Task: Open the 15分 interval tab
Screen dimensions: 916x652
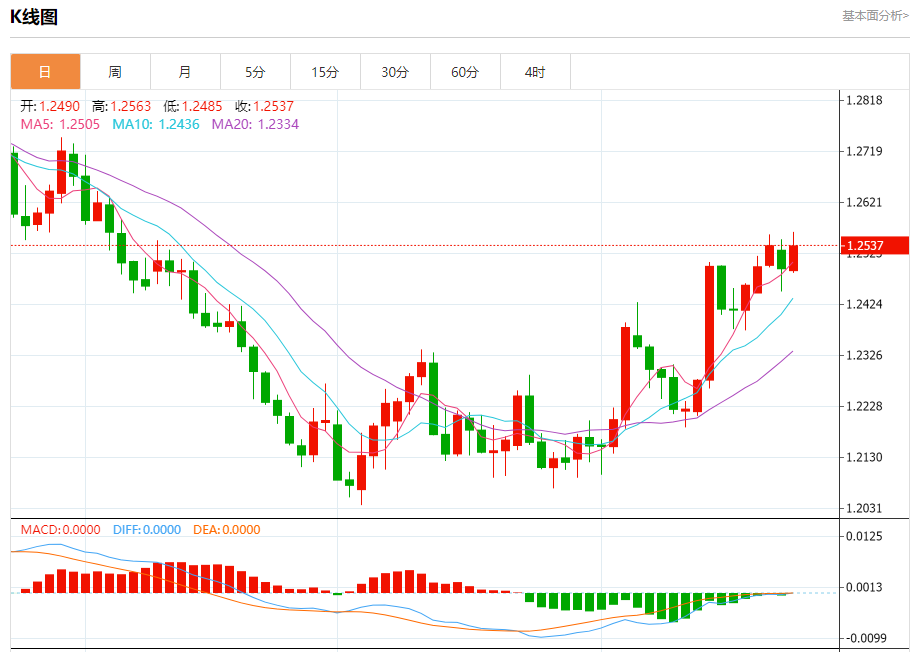Action: point(325,72)
